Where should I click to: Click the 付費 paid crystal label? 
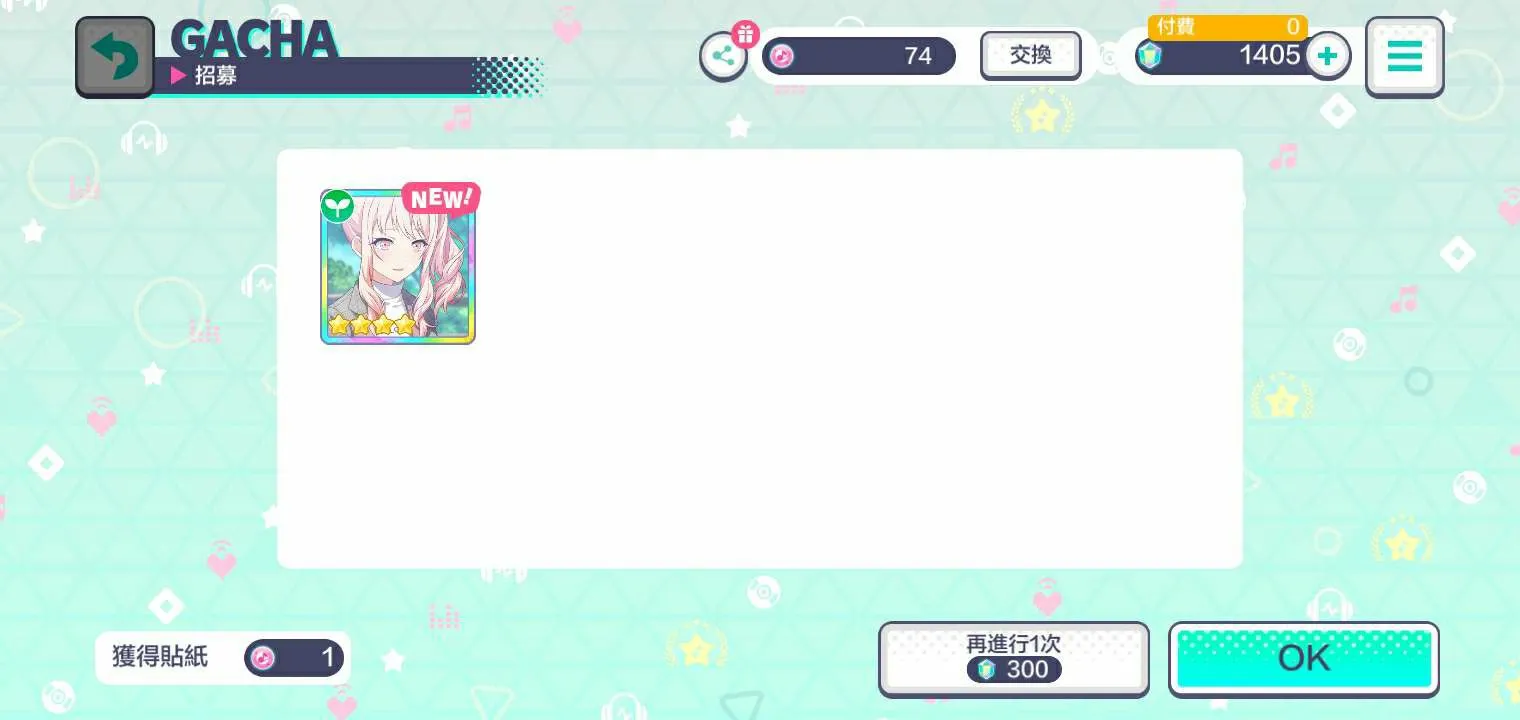1176,27
